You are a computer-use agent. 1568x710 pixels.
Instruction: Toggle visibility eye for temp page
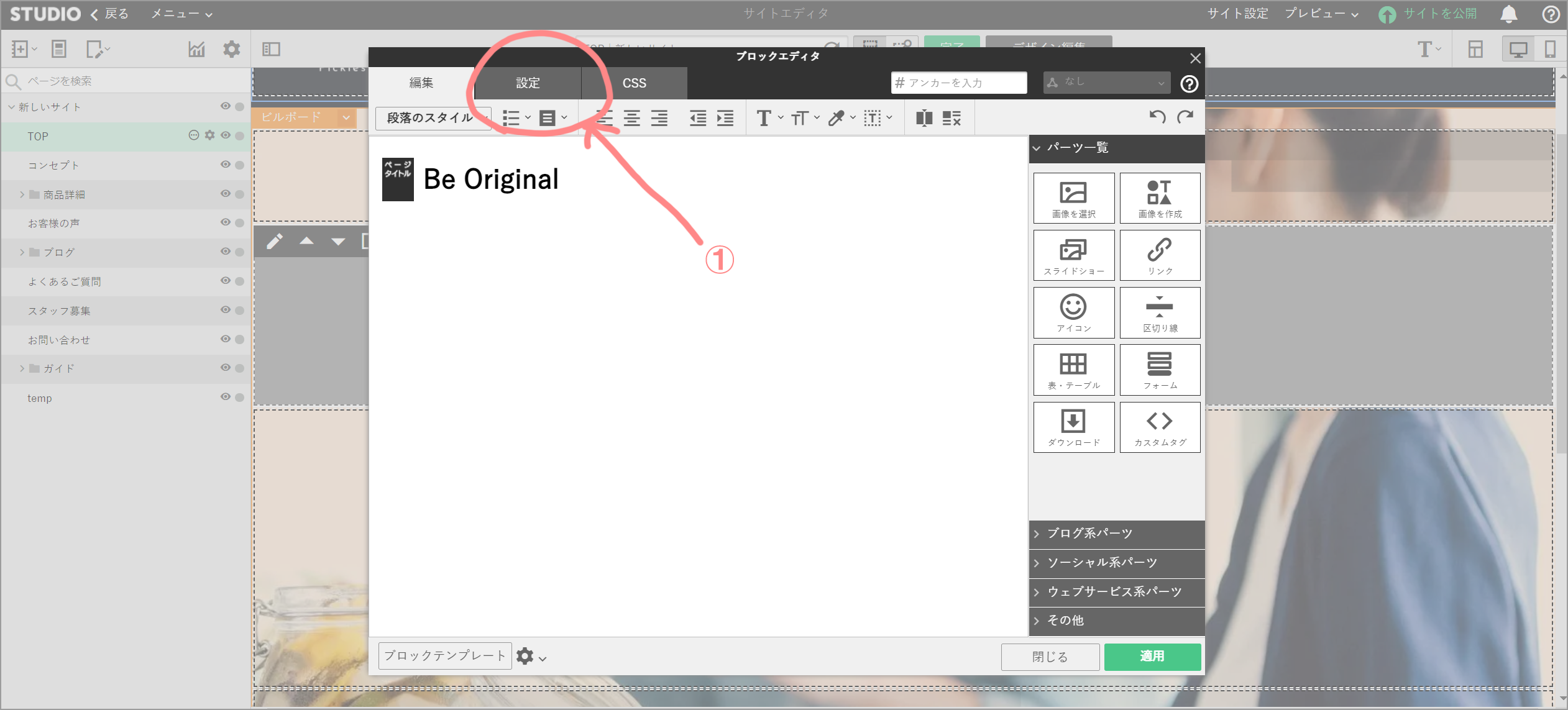pyautogui.click(x=225, y=397)
